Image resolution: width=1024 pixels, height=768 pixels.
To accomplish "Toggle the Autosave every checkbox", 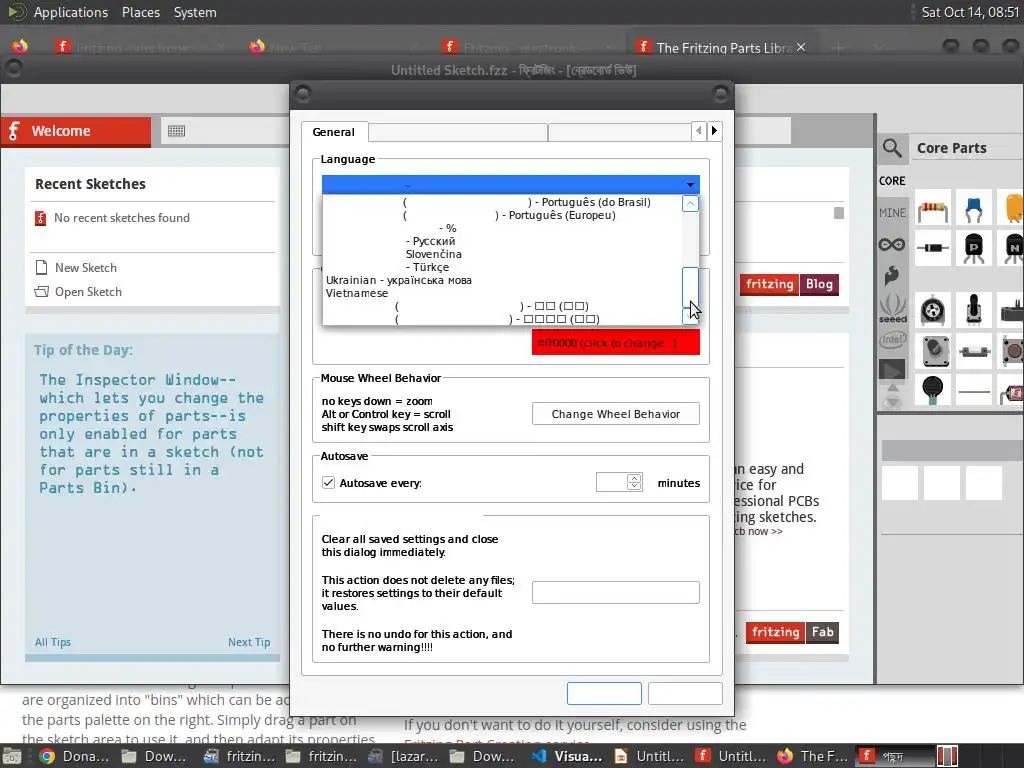I will click(328, 483).
